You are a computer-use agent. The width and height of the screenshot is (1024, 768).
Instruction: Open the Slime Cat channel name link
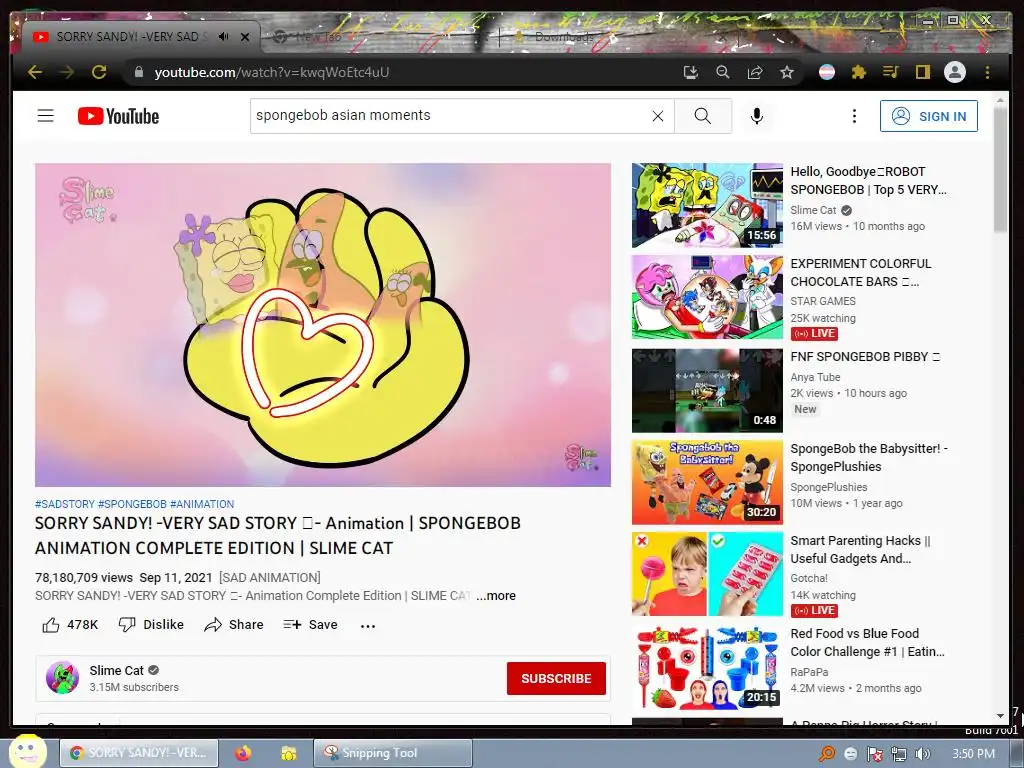coord(116,671)
